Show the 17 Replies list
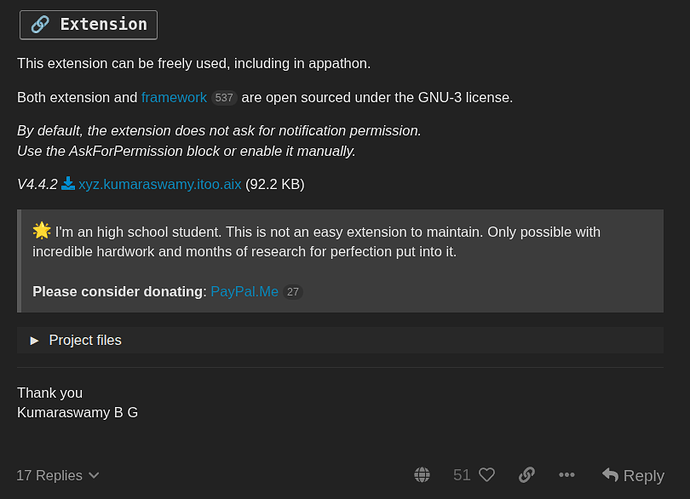This screenshot has height=499, width=690. pos(50,475)
